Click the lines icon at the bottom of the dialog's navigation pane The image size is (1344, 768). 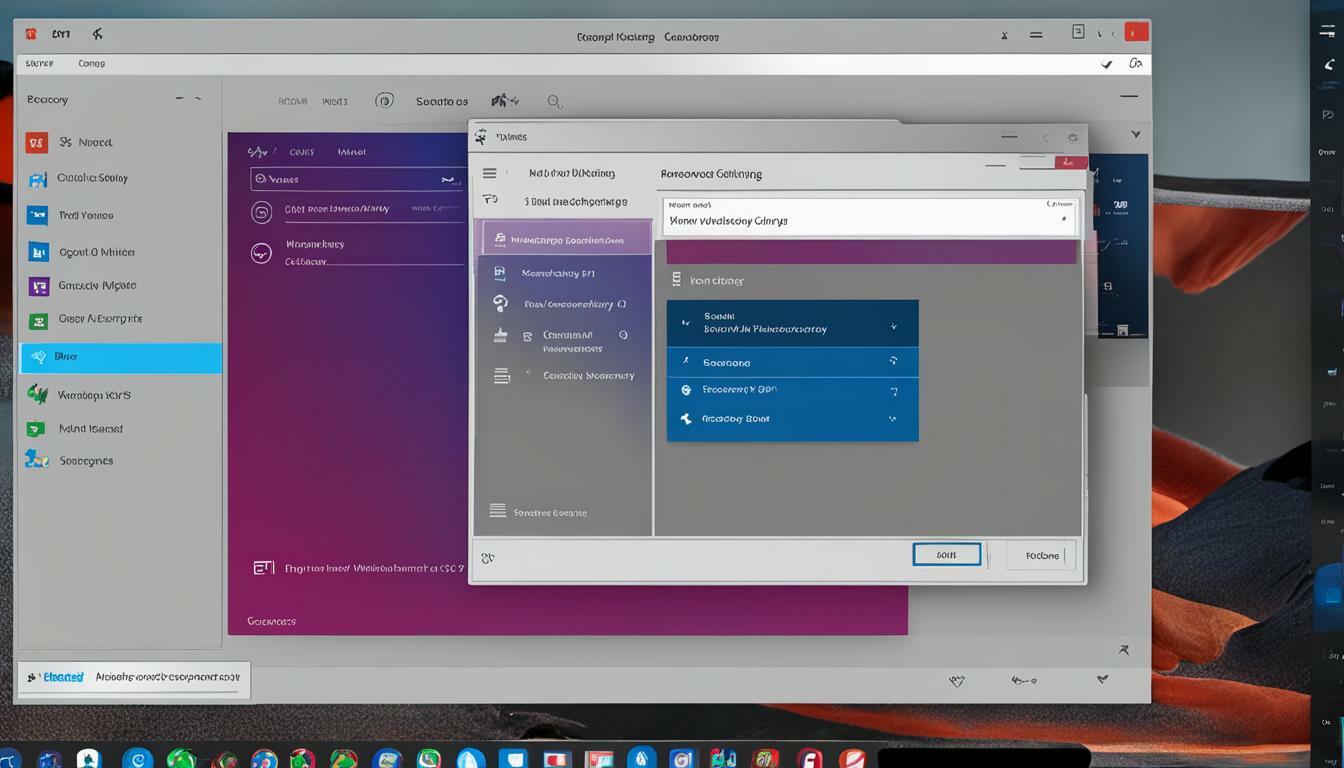tap(497, 511)
